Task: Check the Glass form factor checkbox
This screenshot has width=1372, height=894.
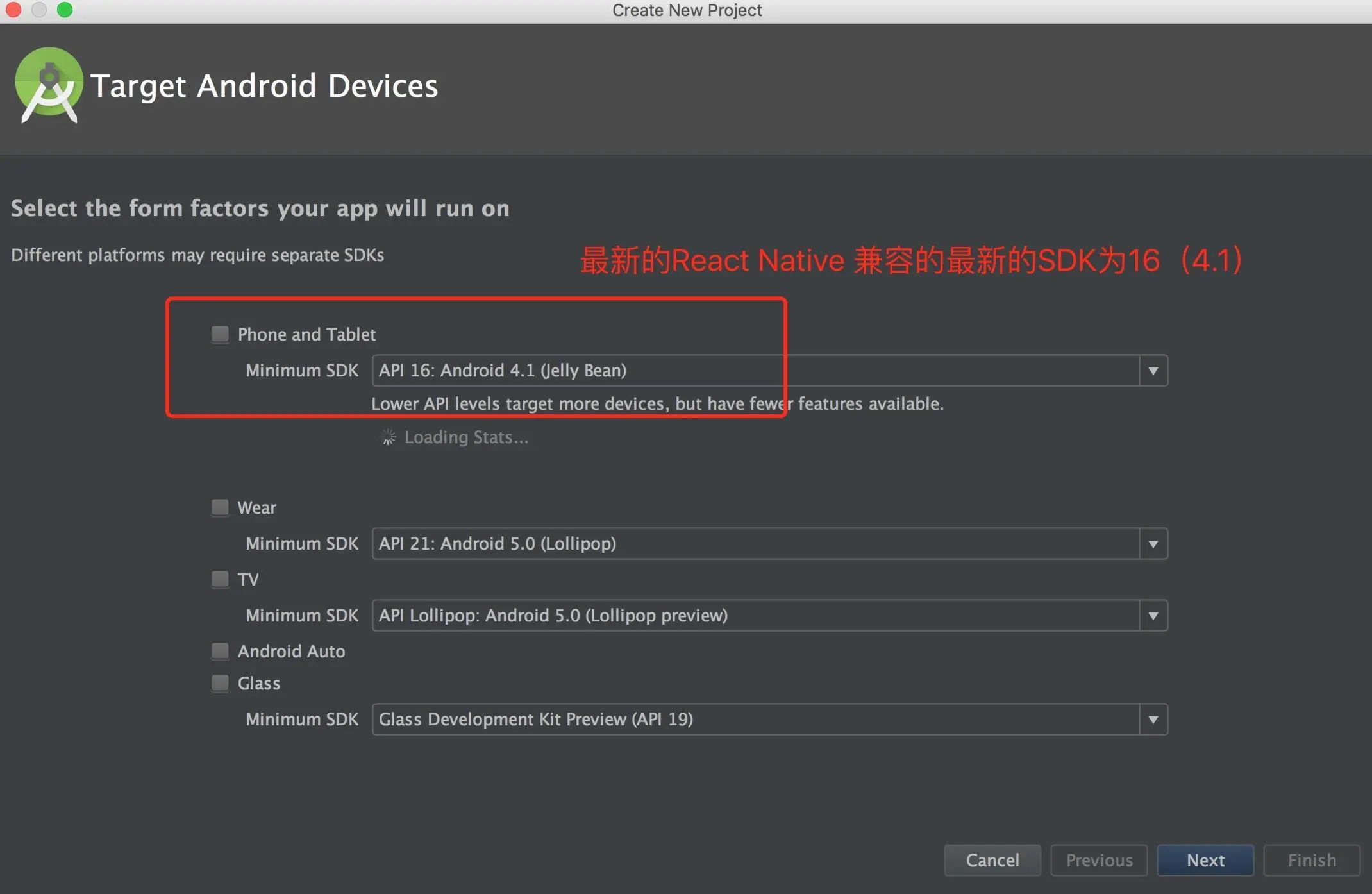Action: click(220, 683)
